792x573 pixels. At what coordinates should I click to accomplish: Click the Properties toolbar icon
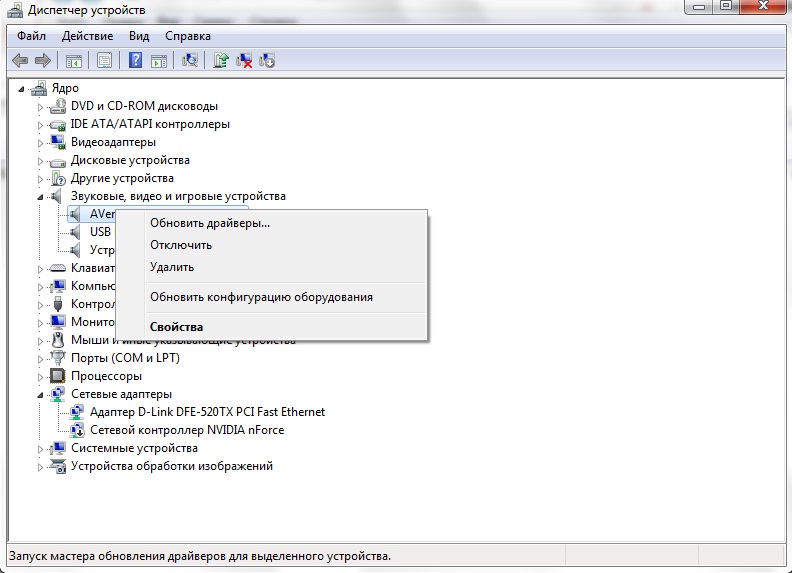[104, 61]
